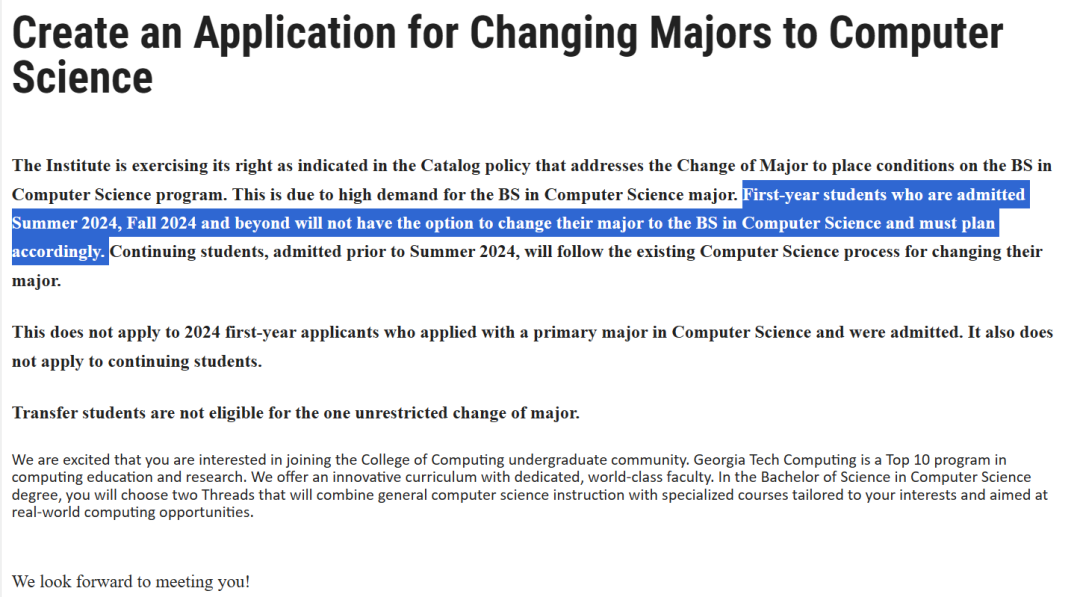Click the "Continuing students, admitted prior" sentence

tap(258, 252)
